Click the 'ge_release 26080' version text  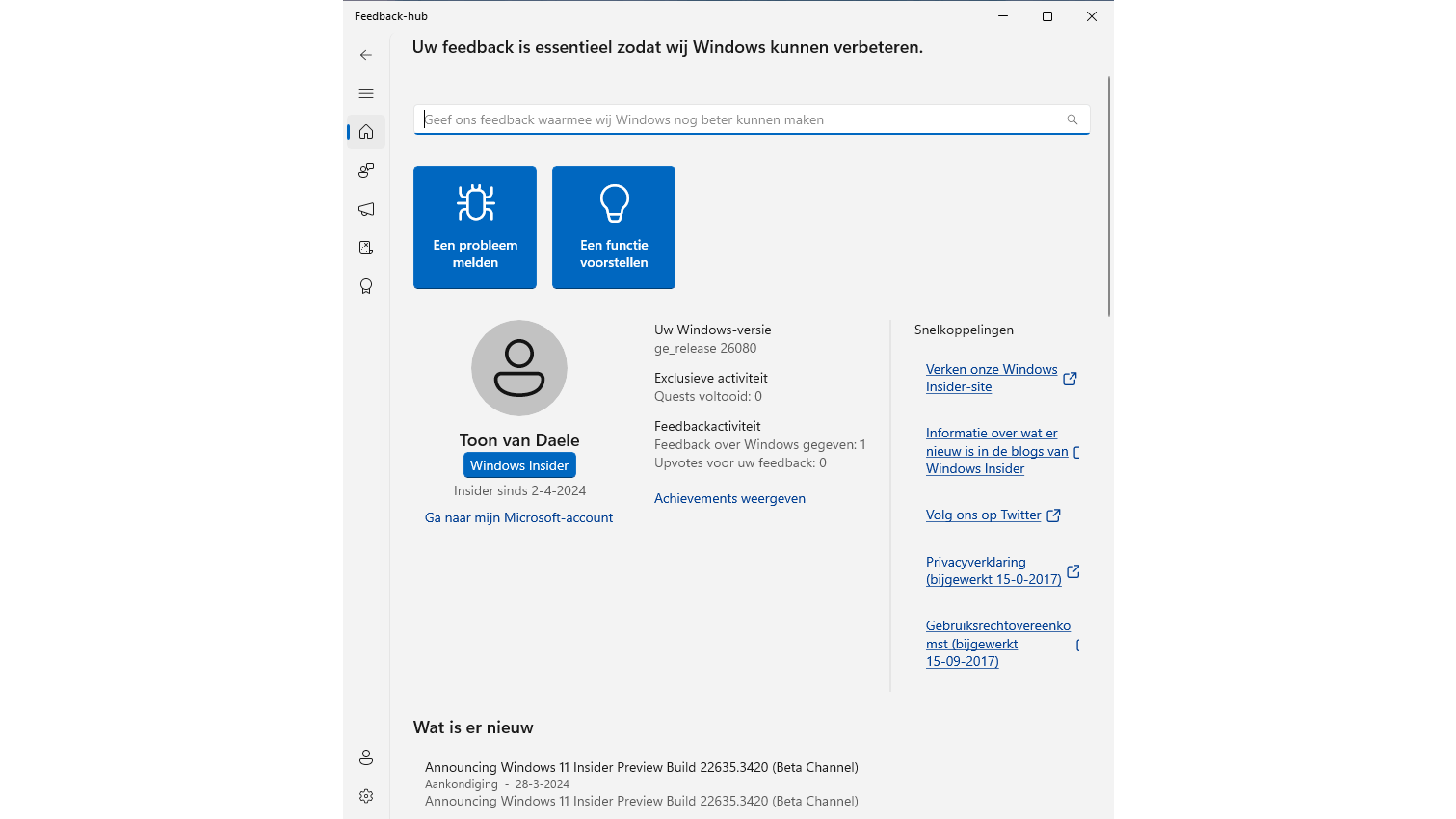[x=705, y=348]
